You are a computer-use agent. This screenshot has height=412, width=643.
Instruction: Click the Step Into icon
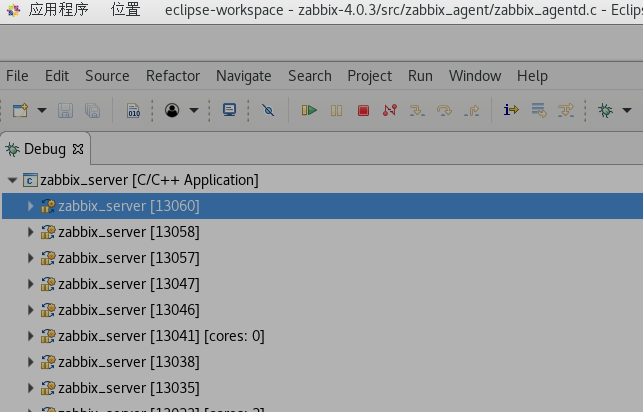pyautogui.click(x=417, y=110)
